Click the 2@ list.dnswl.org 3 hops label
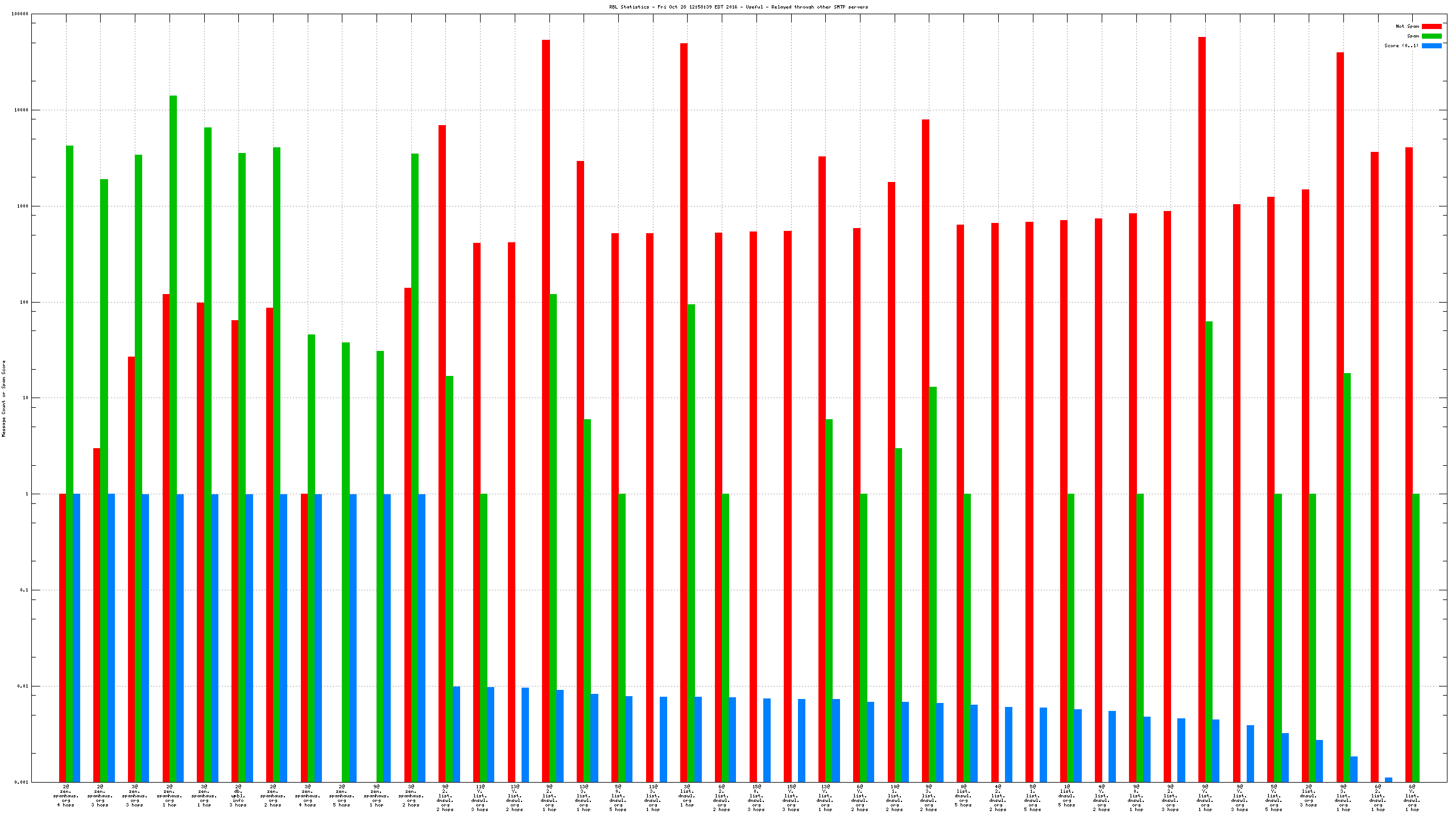The width and height of the screenshot is (1456, 819). tap(1308, 796)
